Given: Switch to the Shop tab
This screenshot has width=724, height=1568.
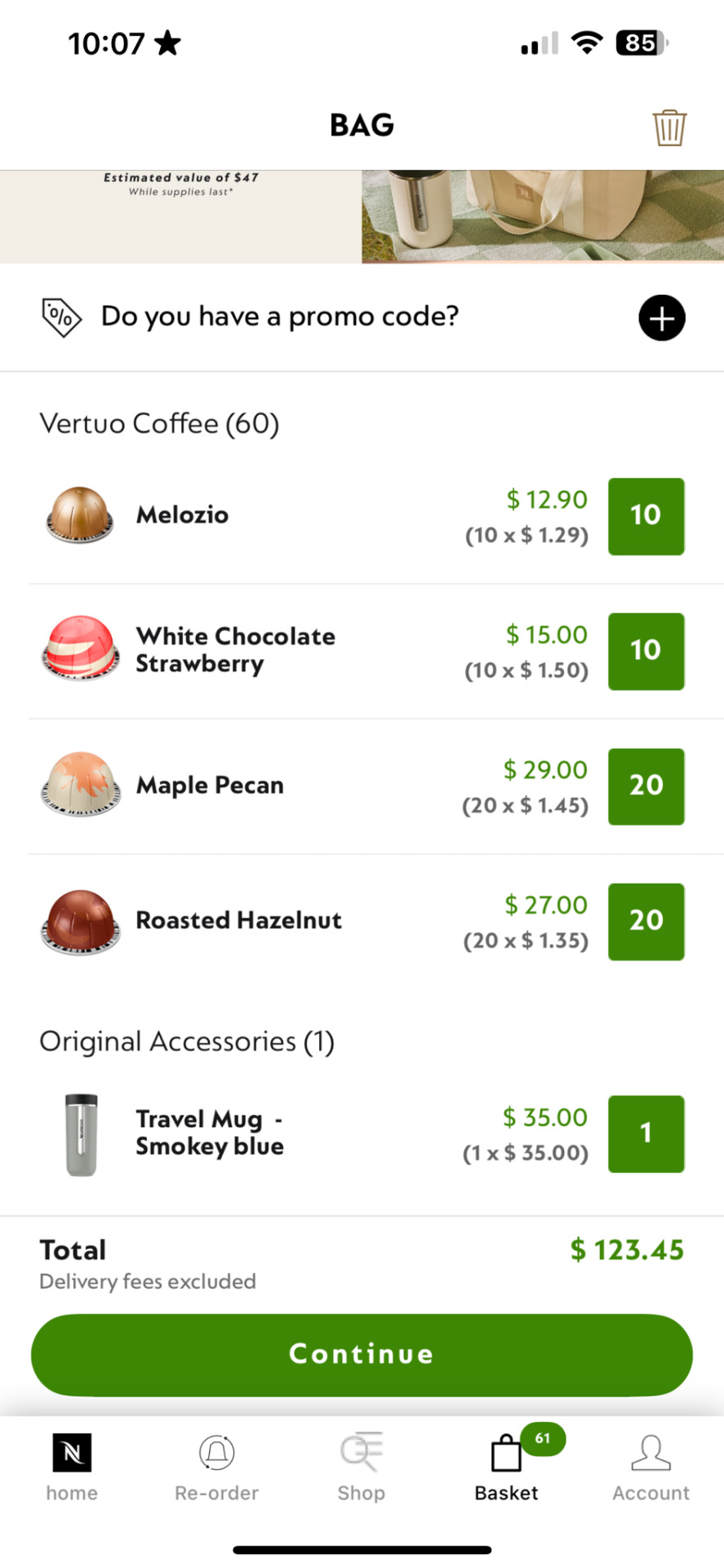Looking at the screenshot, I should (362, 1467).
